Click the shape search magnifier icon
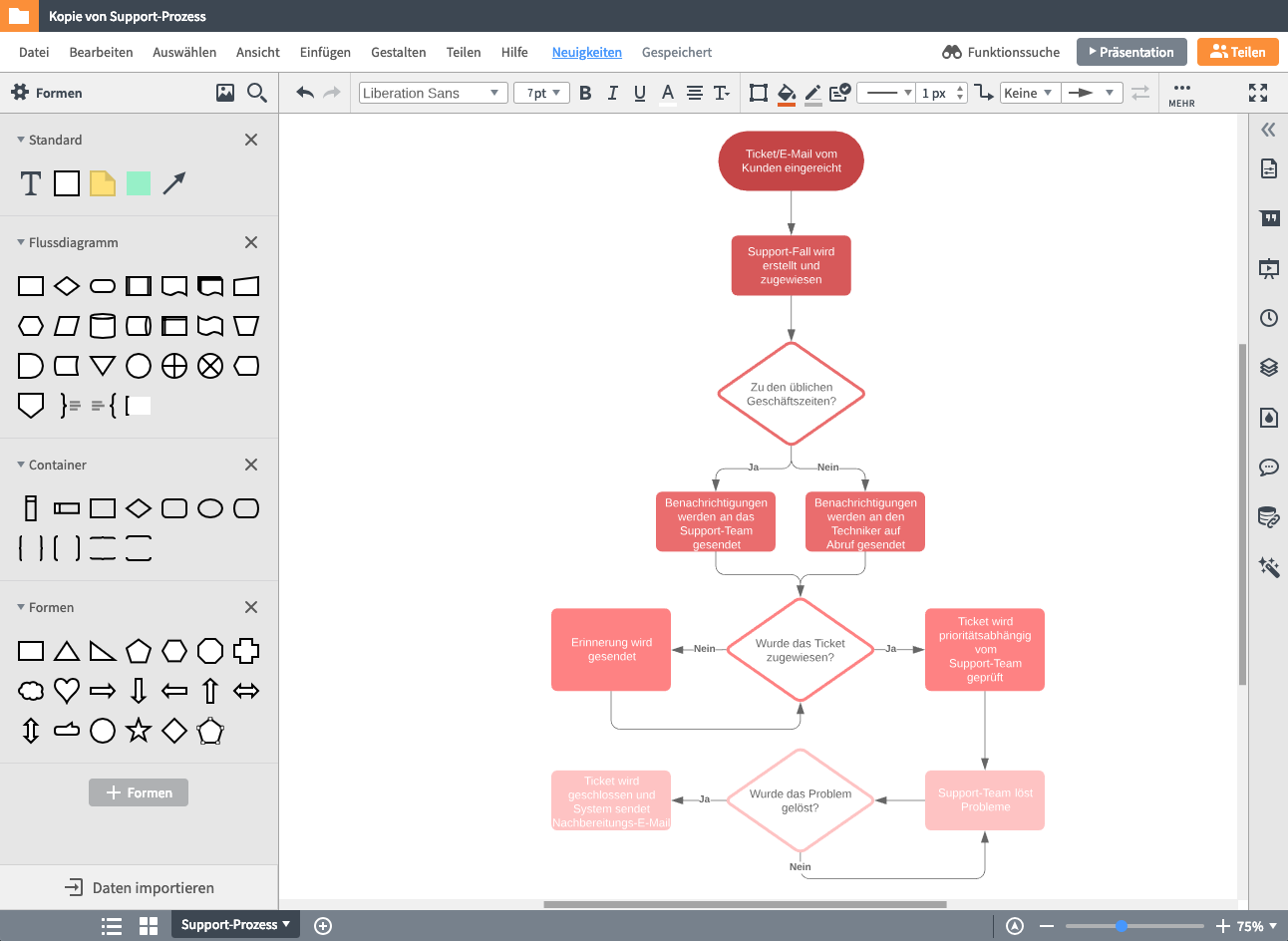The height and width of the screenshot is (941, 1288). [x=257, y=92]
